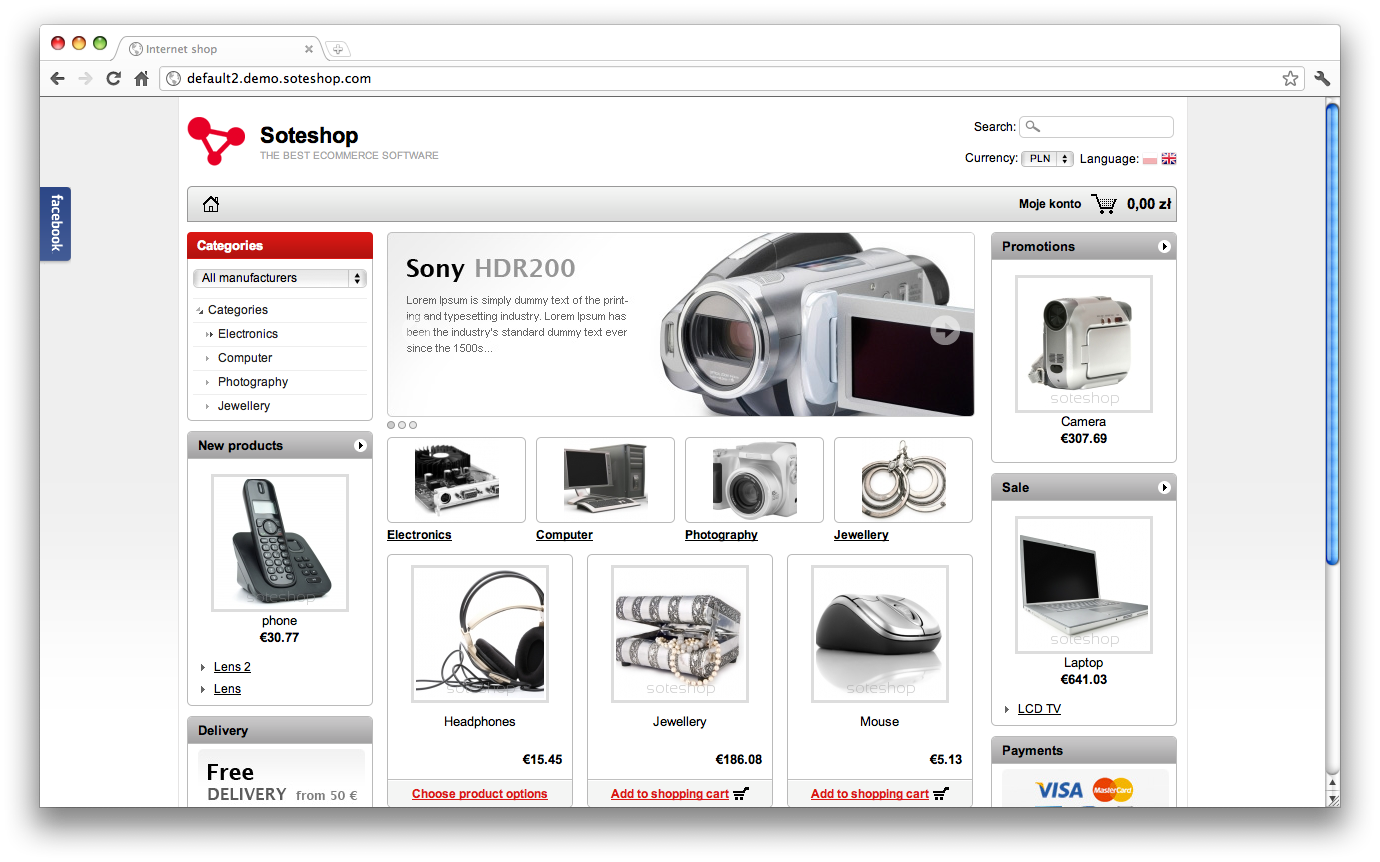Click the address bar URL

point(279,78)
